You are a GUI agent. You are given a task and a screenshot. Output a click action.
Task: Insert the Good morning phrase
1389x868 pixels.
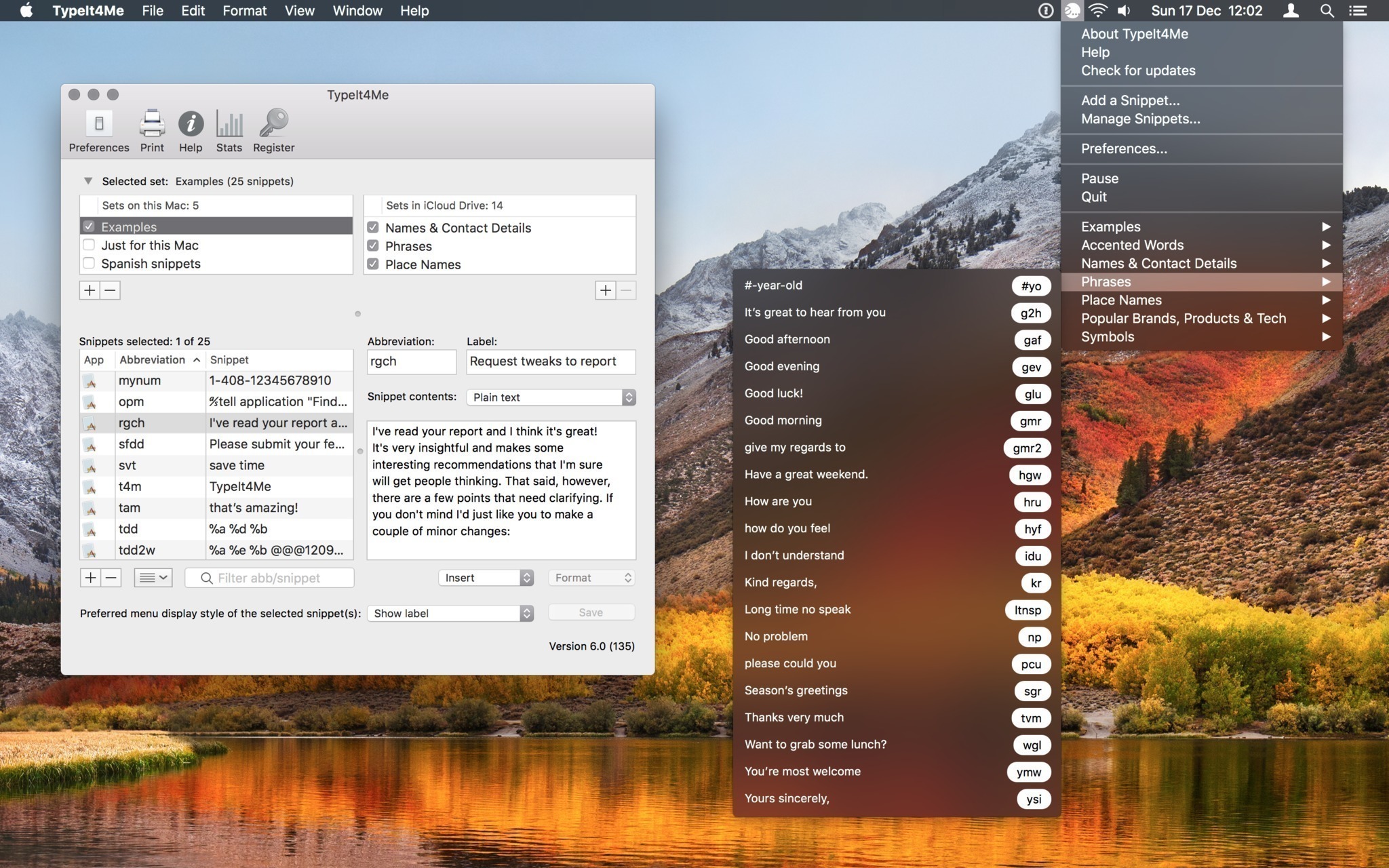tap(896, 420)
